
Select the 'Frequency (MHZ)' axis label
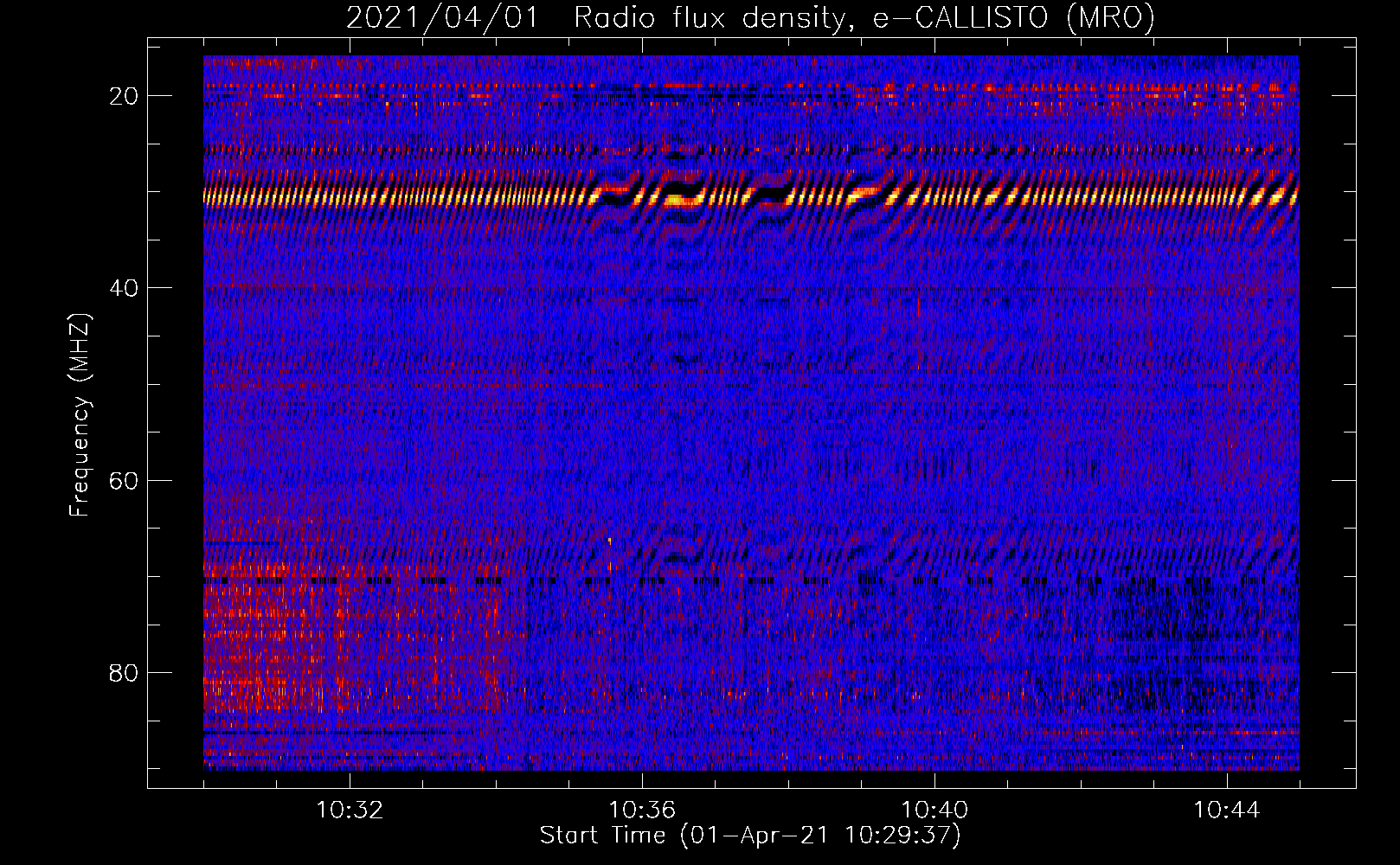tap(80, 415)
